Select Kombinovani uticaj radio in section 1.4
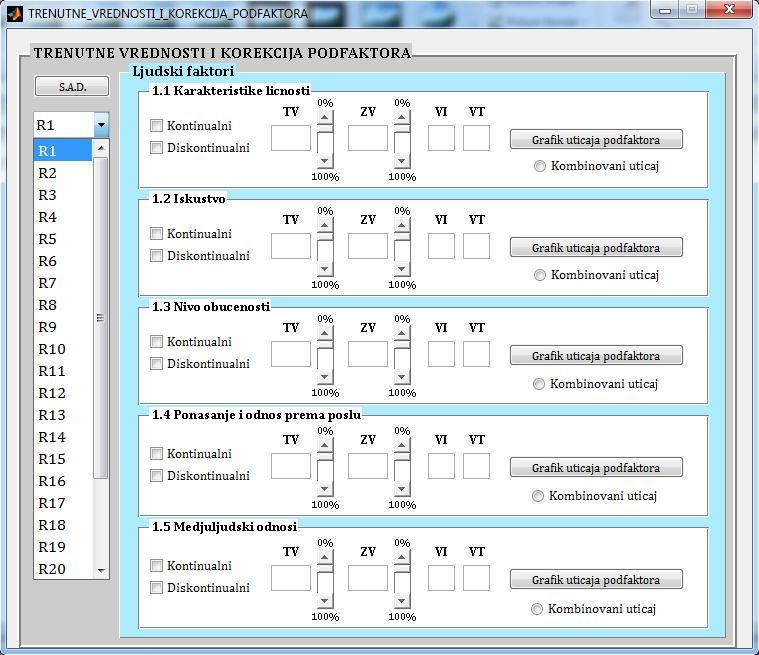Image resolution: width=759 pixels, height=655 pixels. tap(538, 496)
